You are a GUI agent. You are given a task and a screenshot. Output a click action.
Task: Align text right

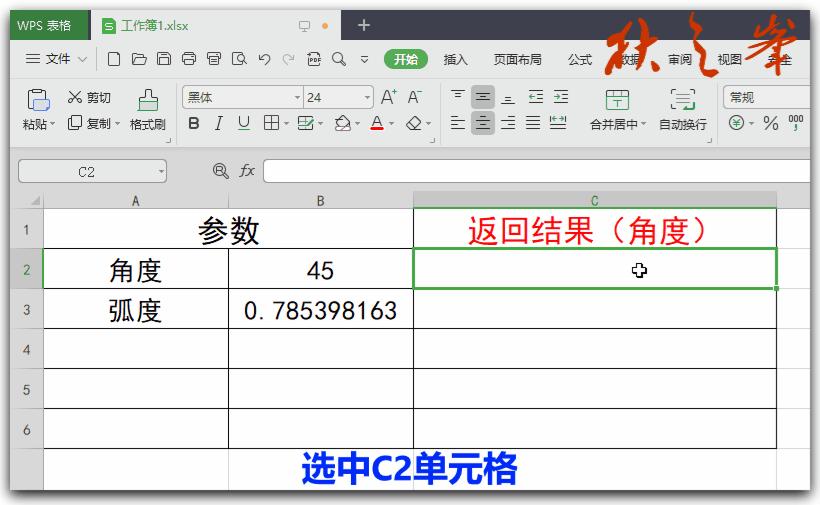pyautogui.click(x=508, y=123)
